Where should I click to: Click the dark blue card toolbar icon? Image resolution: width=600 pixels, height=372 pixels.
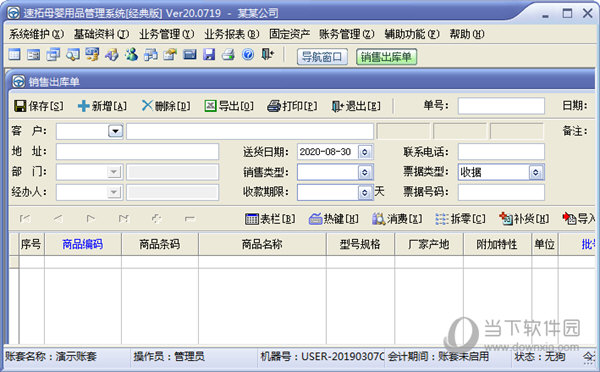(x=190, y=55)
